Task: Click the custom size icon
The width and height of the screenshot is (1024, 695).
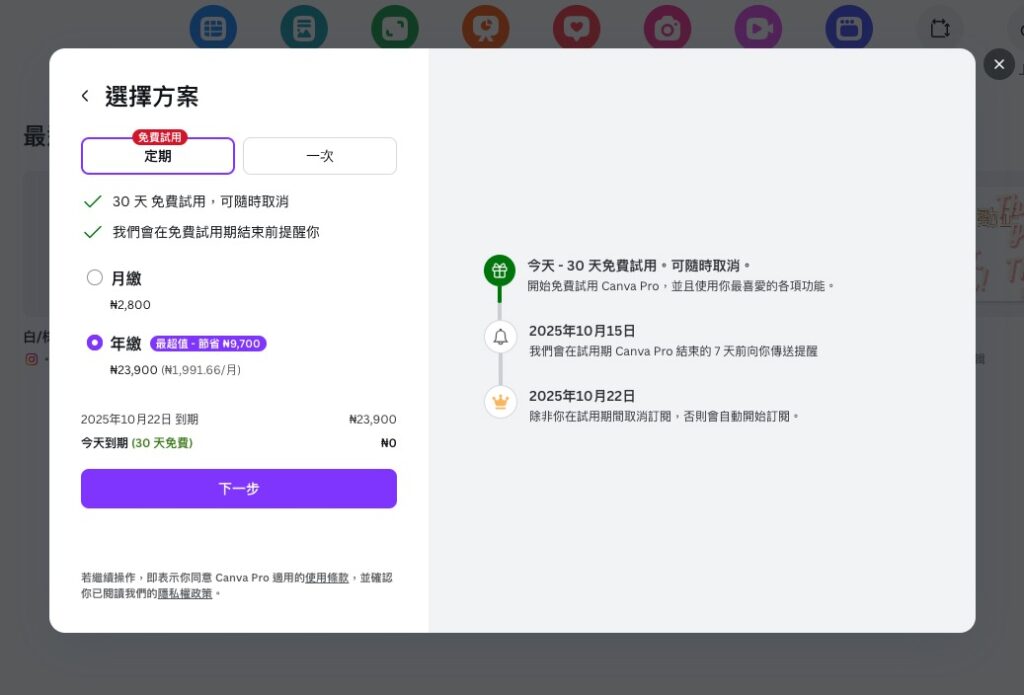Action: (x=940, y=28)
